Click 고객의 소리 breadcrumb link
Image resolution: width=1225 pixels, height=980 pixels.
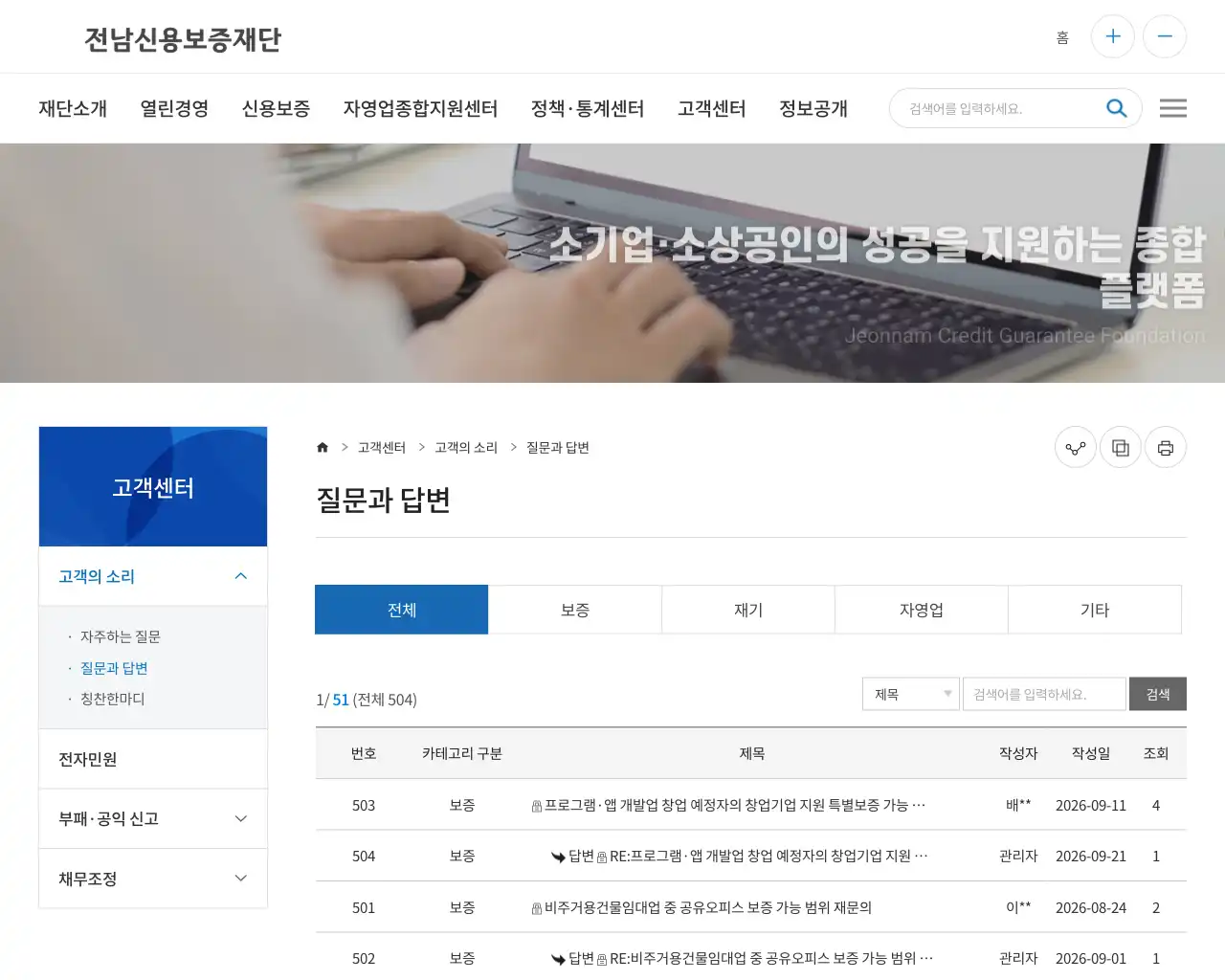click(x=466, y=447)
